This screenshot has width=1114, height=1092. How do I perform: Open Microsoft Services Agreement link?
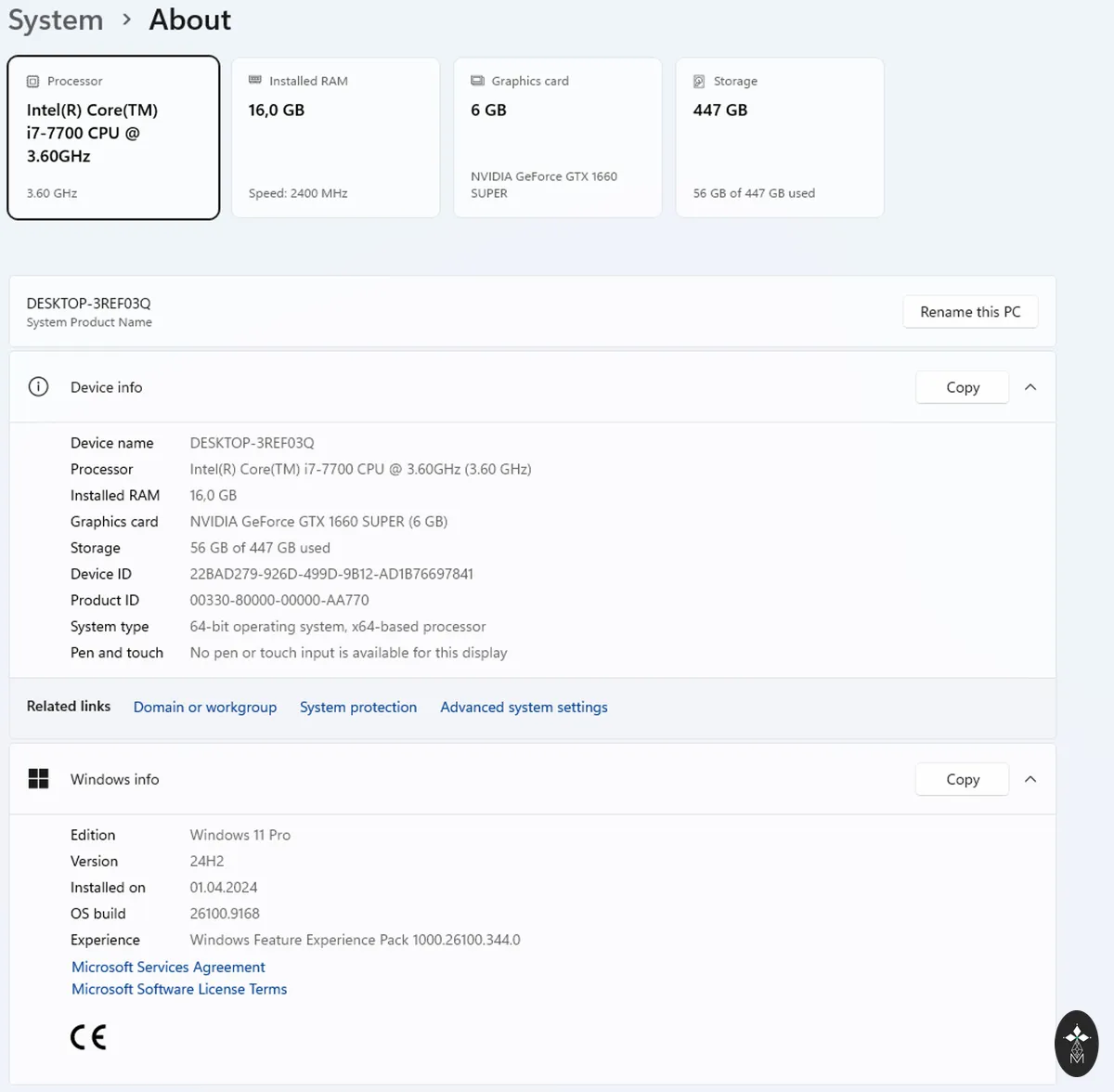pyautogui.click(x=168, y=967)
